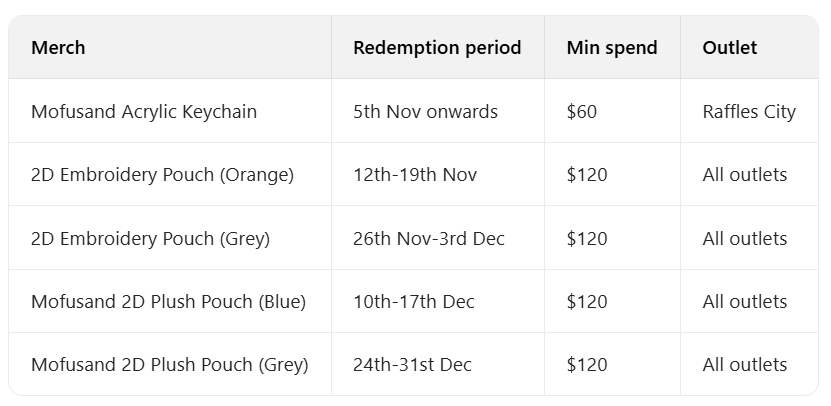This screenshot has width=831, height=406.
Task: Click the Outlet column header
Action: click(x=730, y=48)
